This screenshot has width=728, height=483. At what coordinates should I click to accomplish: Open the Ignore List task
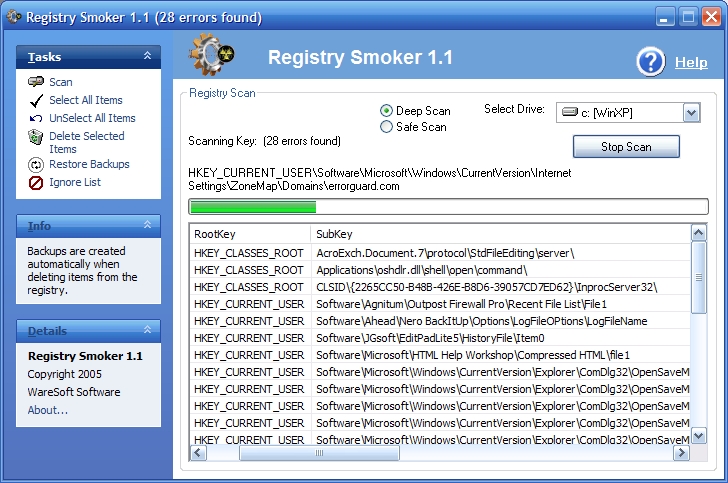point(75,183)
